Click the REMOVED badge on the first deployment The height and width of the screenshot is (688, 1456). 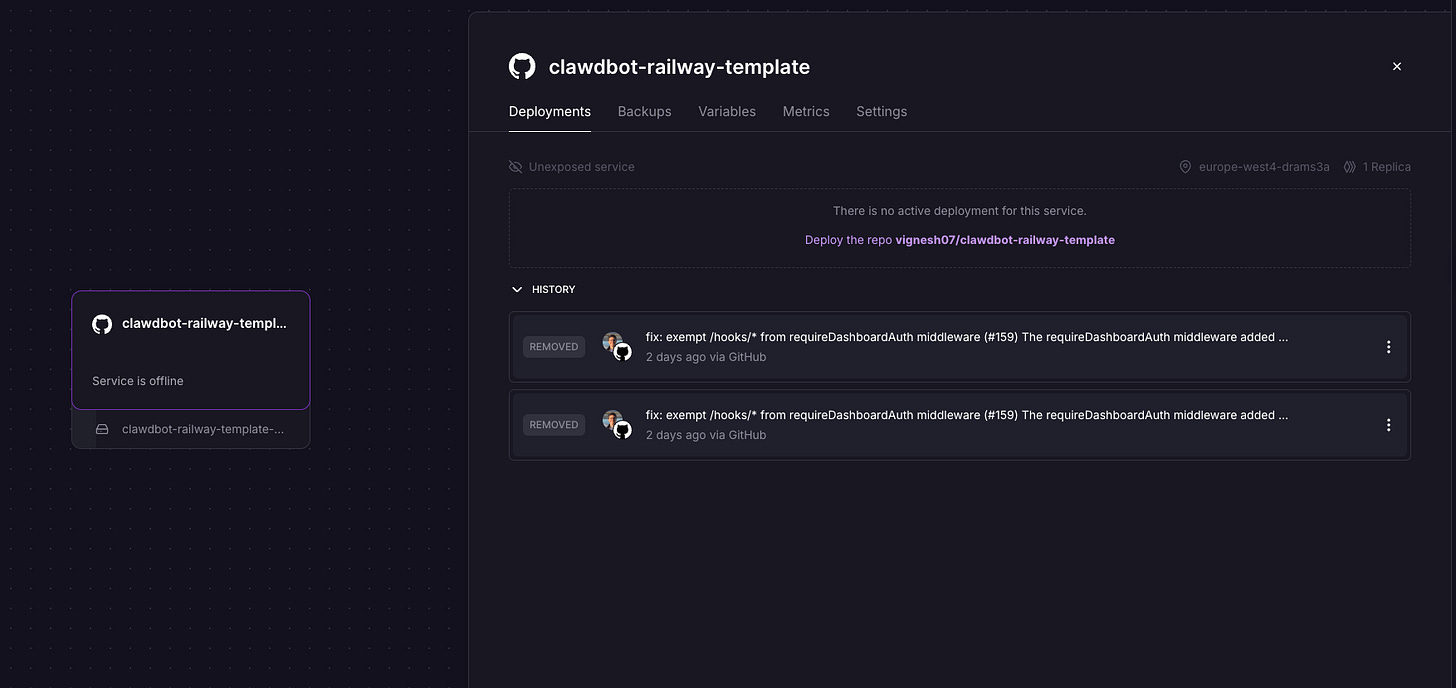tap(554, 347)
